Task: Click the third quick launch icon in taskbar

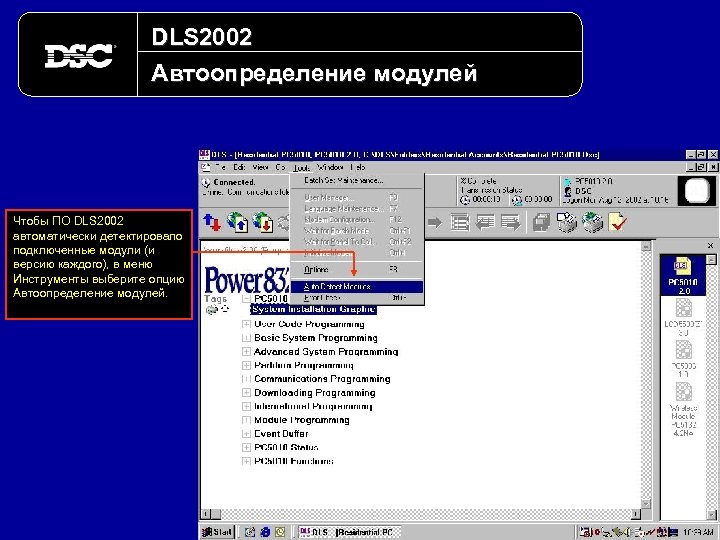Action: (x=280, y=532)
